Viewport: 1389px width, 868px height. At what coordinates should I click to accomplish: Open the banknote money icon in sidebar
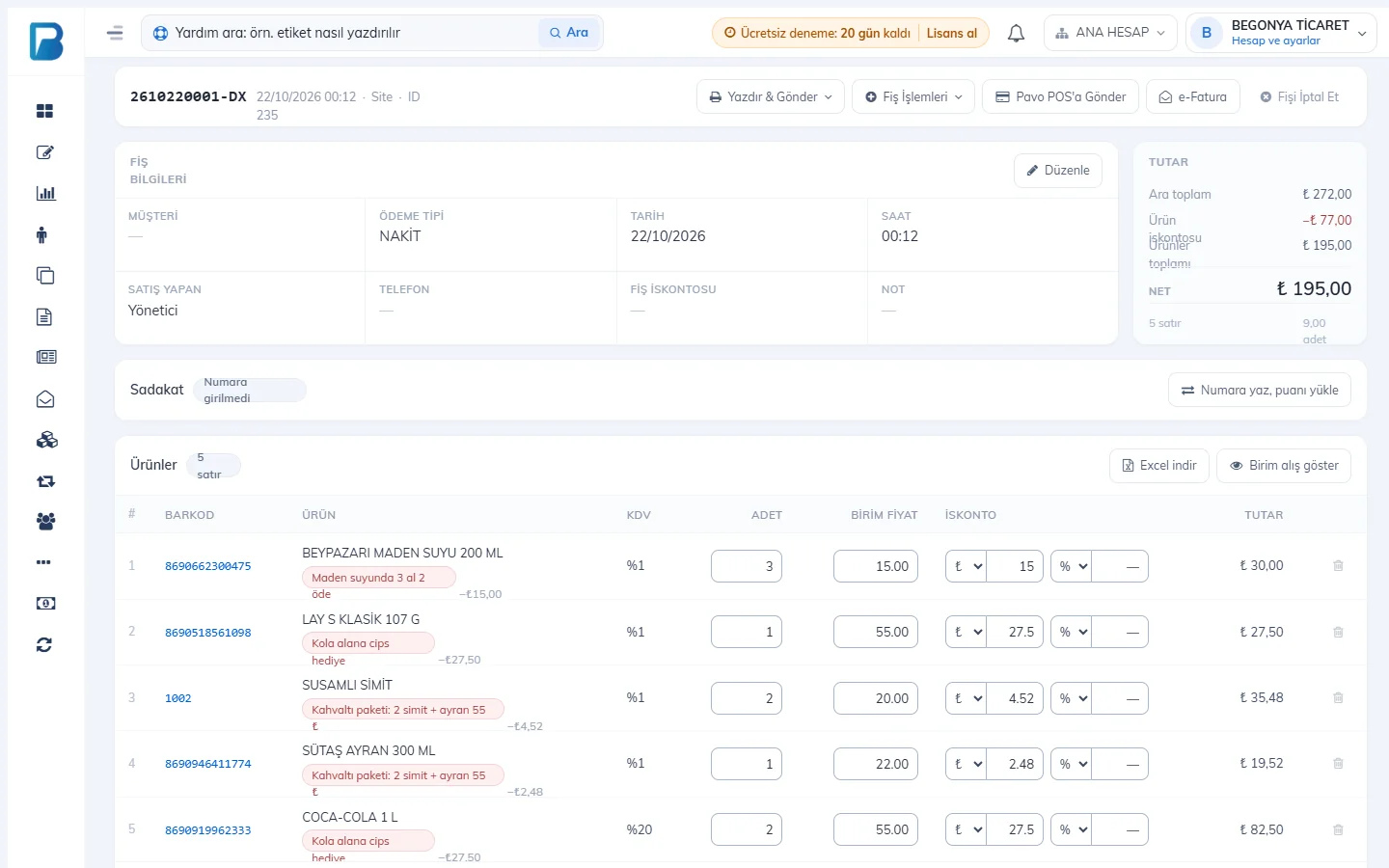click(x=45, y=604)
